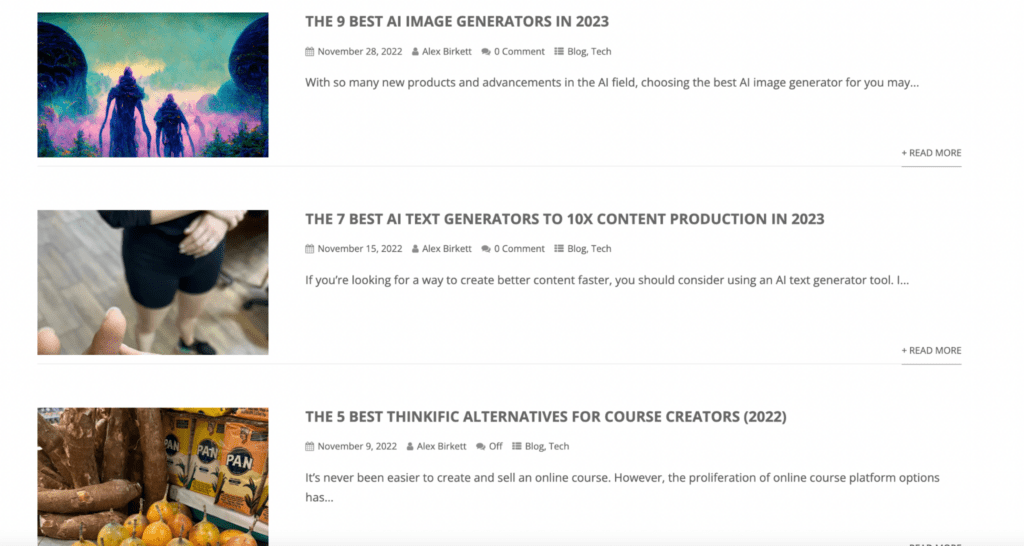Click the comment bubble icon next to Off
The width and height of the screenshot is (1024, 546).
pyautogui.click(x=481, y=447)
